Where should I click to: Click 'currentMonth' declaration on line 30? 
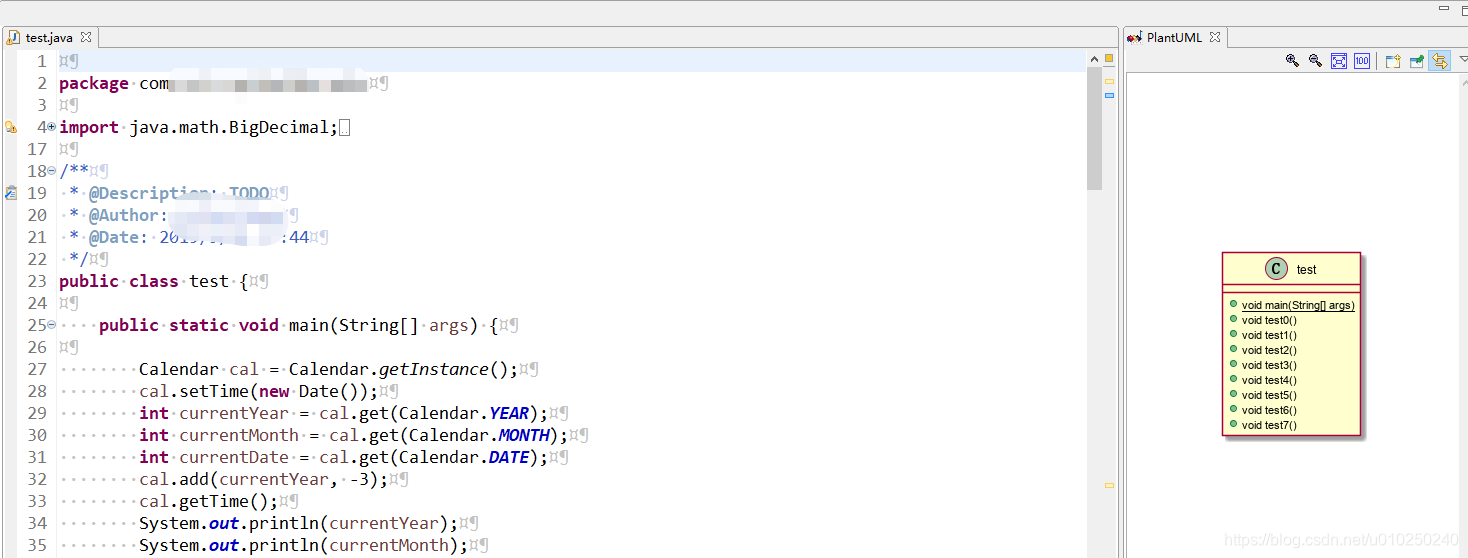click(x=239, y=435)
